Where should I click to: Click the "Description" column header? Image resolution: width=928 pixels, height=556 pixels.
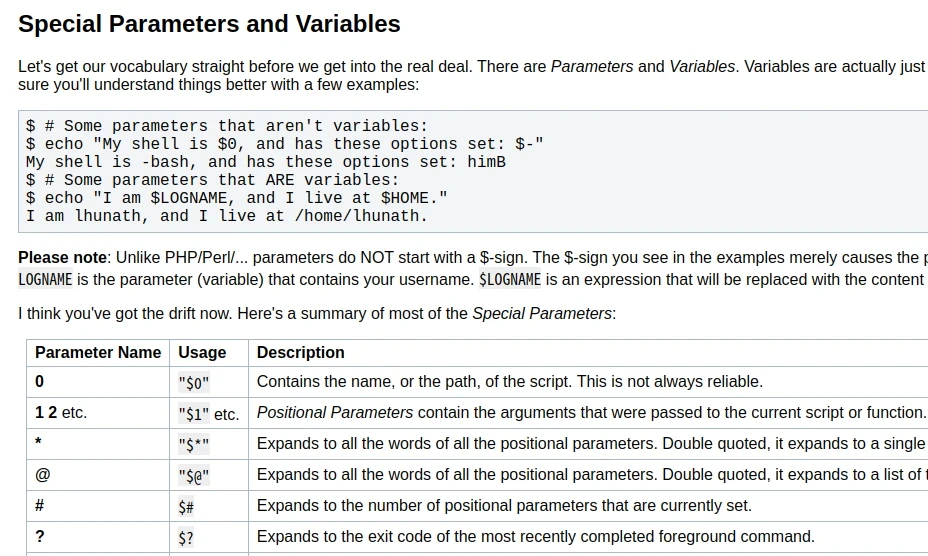tap(300, 353)
